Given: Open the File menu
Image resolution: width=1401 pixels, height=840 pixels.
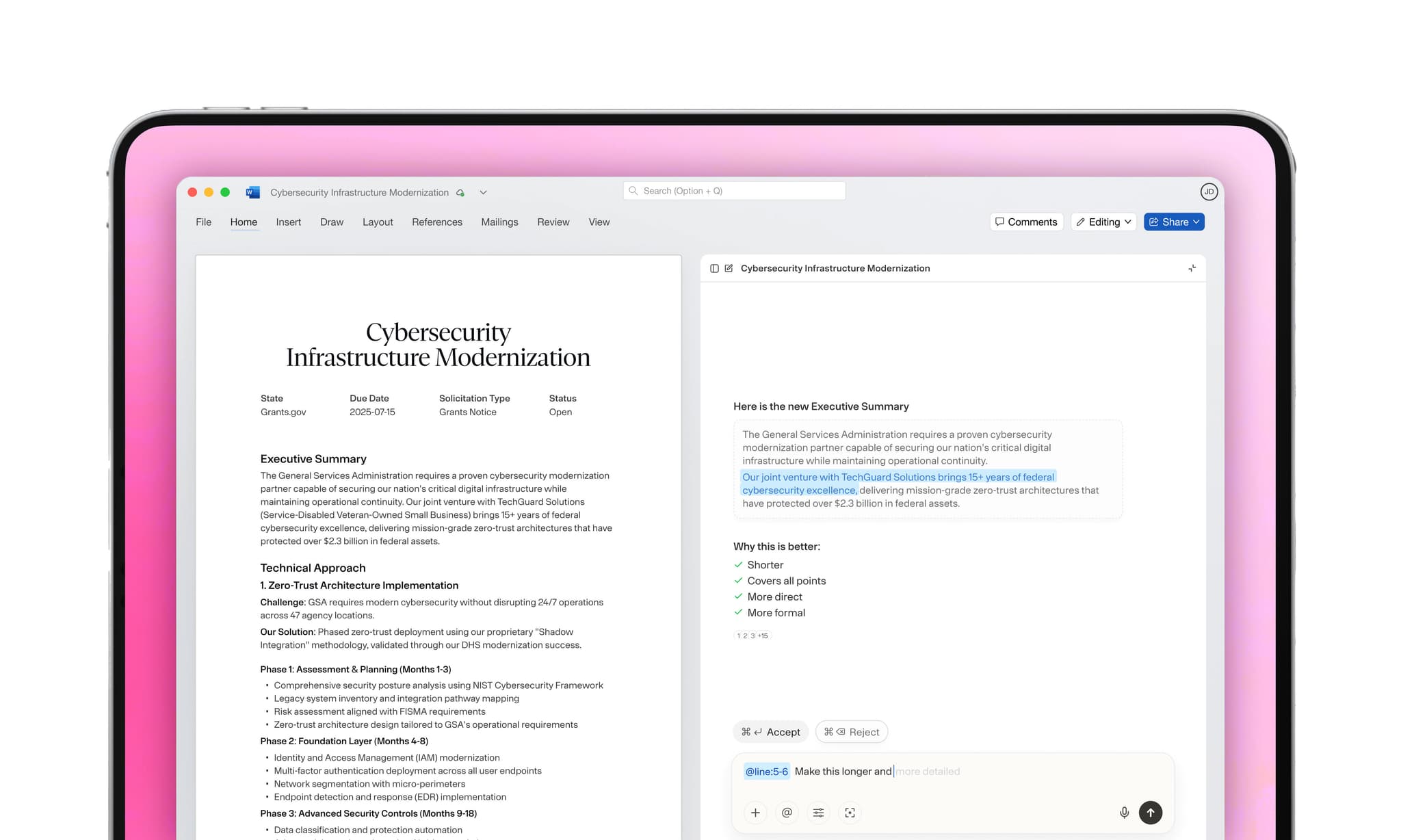Looking at the screenshot, I should coord(203,222).
